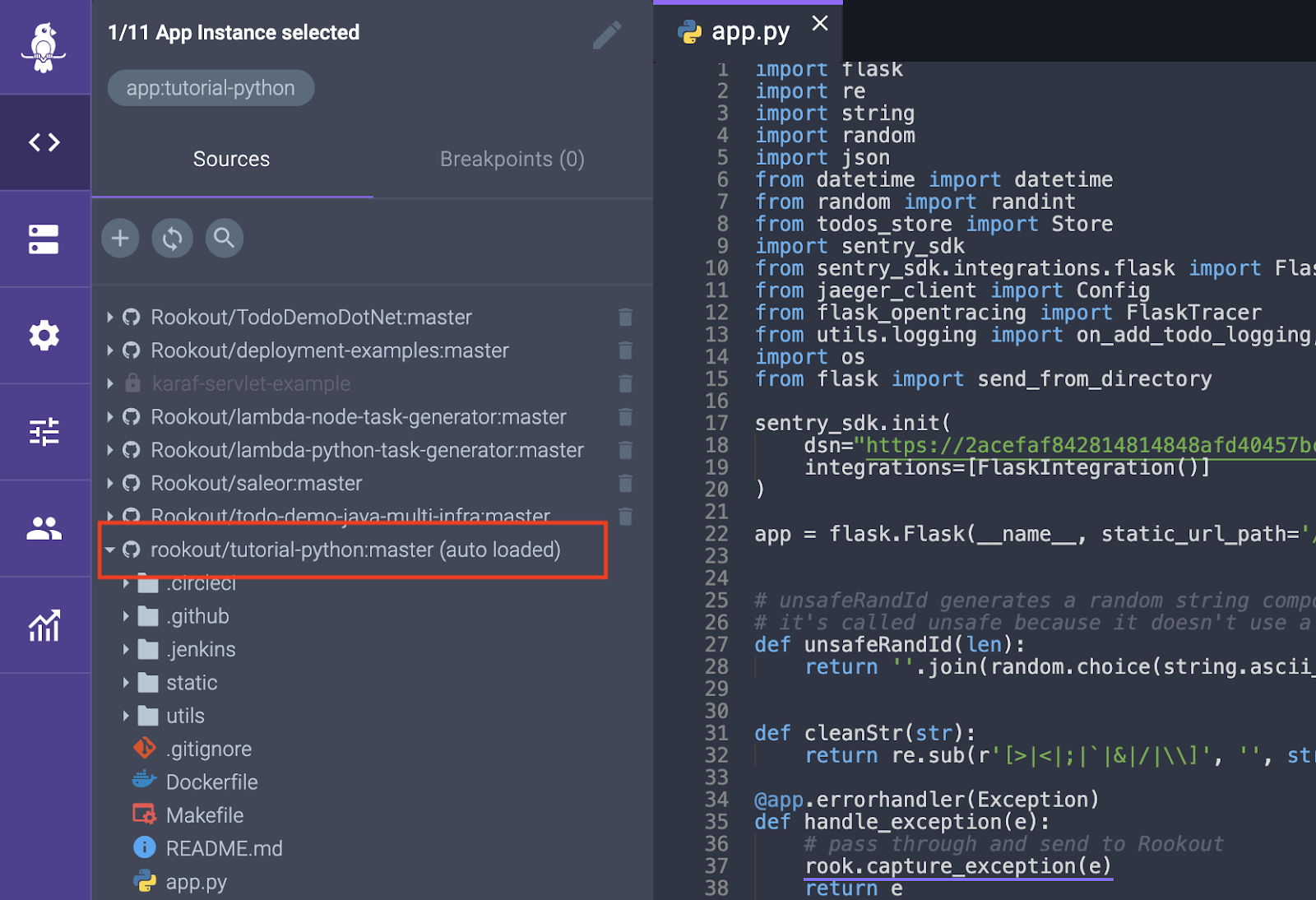Open the users/team sidebar icon
The image size is (1316, 900).
(44, 528)
